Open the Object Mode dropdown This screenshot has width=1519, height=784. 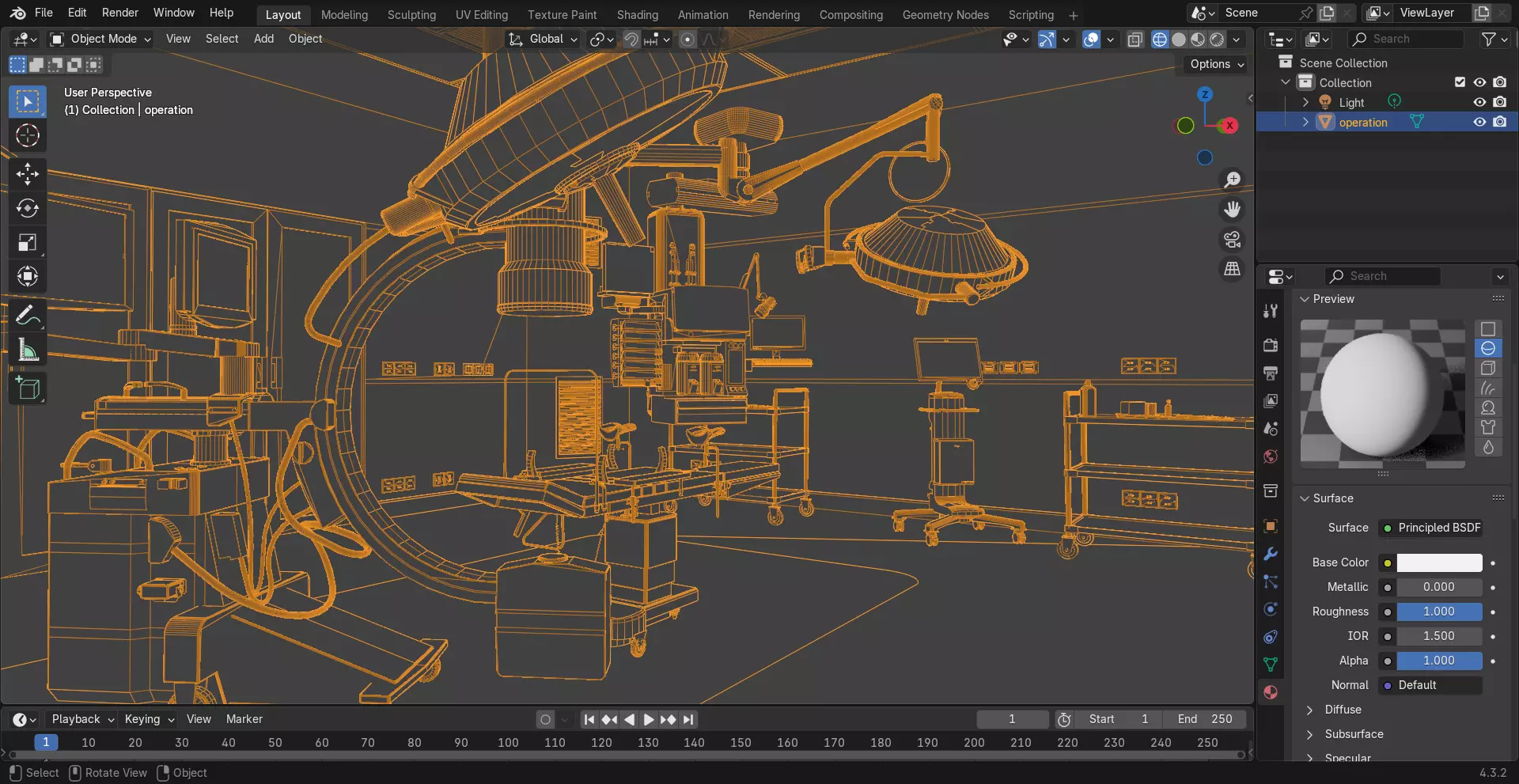click(x=100, y=39)
